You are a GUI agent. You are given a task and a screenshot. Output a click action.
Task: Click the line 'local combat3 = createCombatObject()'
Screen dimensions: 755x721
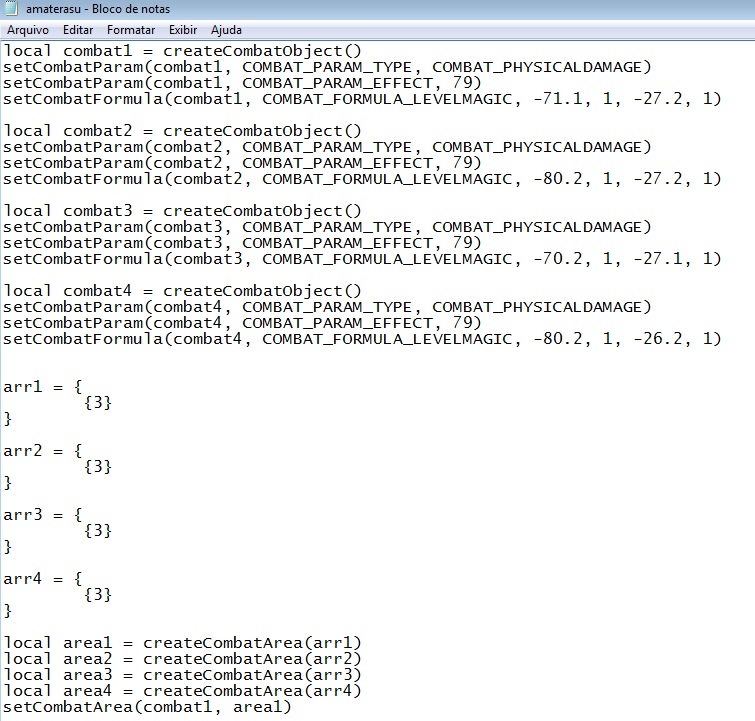click(x=182, y=211)
